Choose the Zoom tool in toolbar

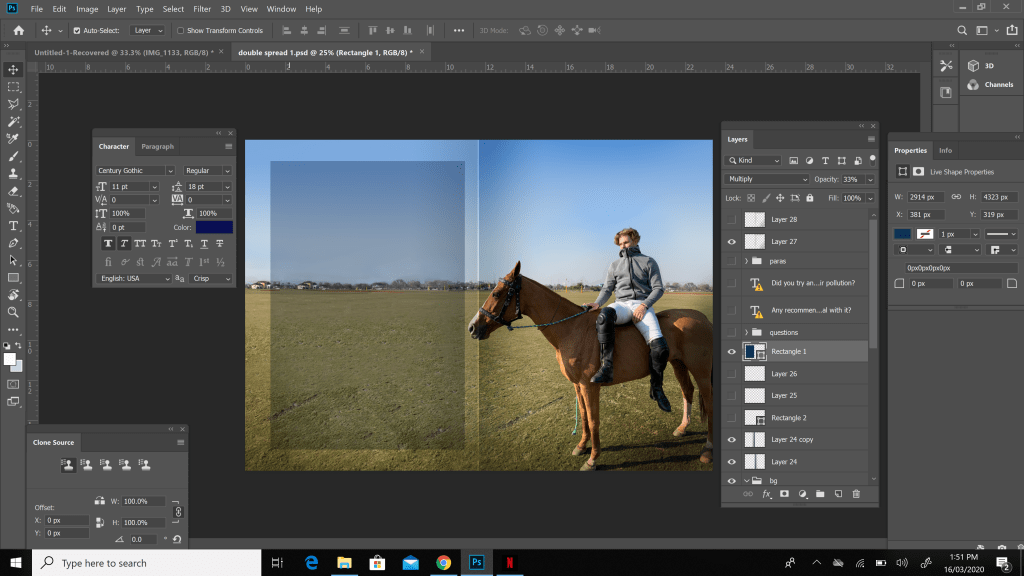pyautogui.click(x=13, y=312)
